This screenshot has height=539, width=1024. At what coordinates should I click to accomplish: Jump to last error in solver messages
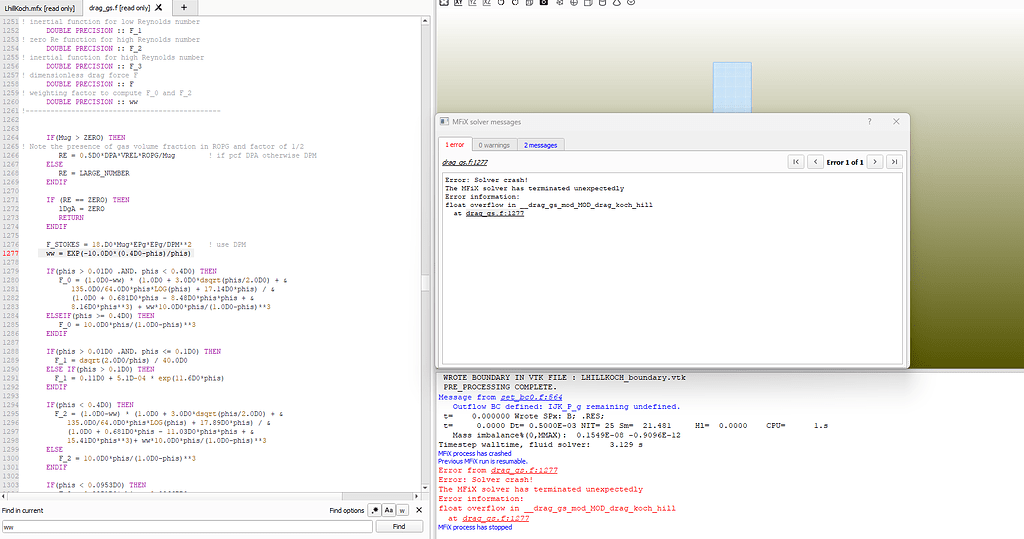pyautogui.click(x=893, y=161)
